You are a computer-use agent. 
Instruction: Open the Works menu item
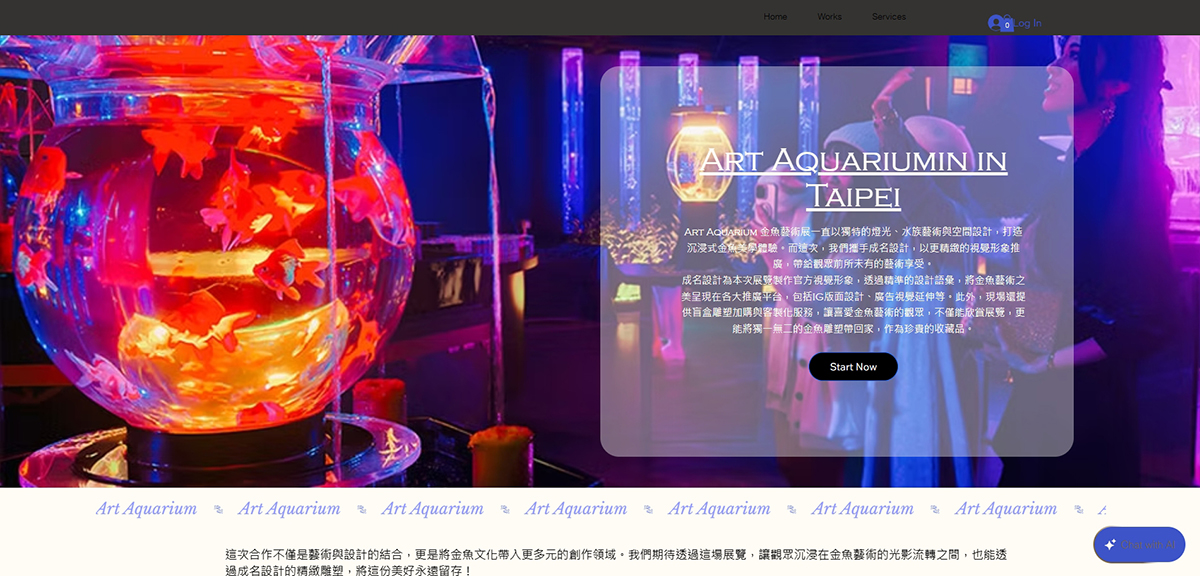(829, 17)
